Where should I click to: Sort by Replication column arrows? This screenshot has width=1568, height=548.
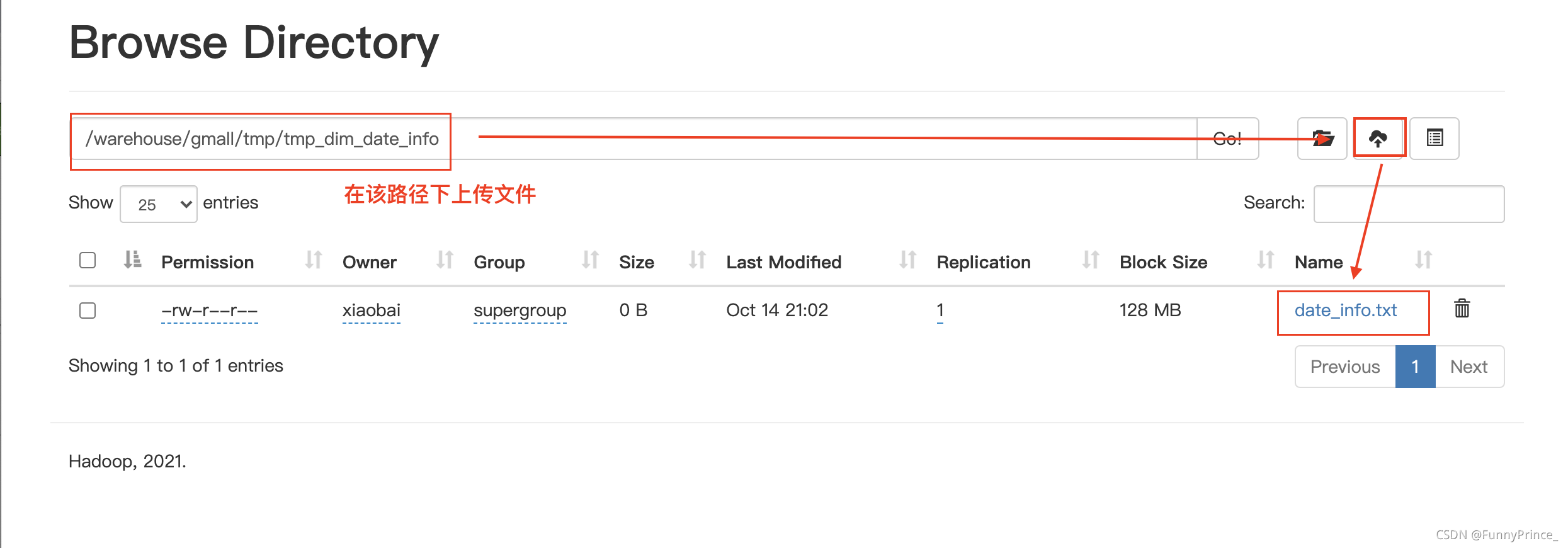click(x=1091, y=260)
